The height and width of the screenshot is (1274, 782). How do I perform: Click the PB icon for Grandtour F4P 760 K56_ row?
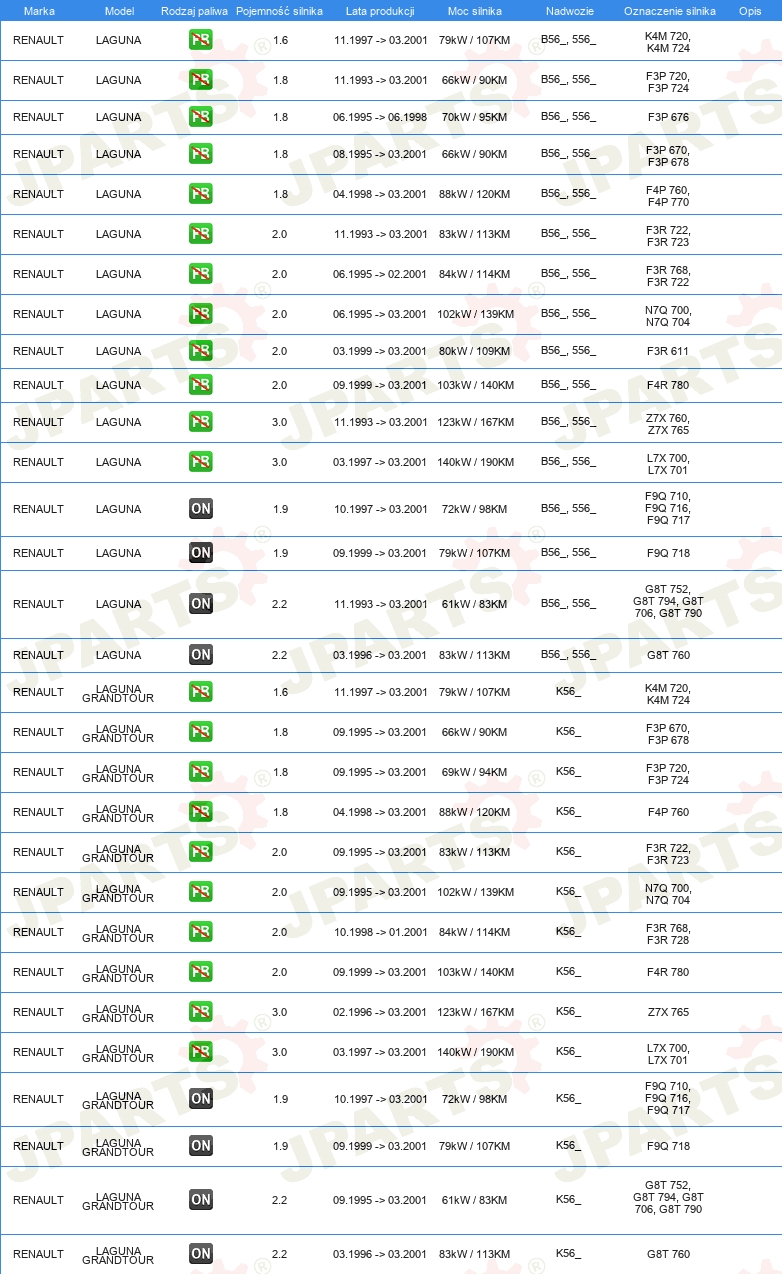[200, 812]
